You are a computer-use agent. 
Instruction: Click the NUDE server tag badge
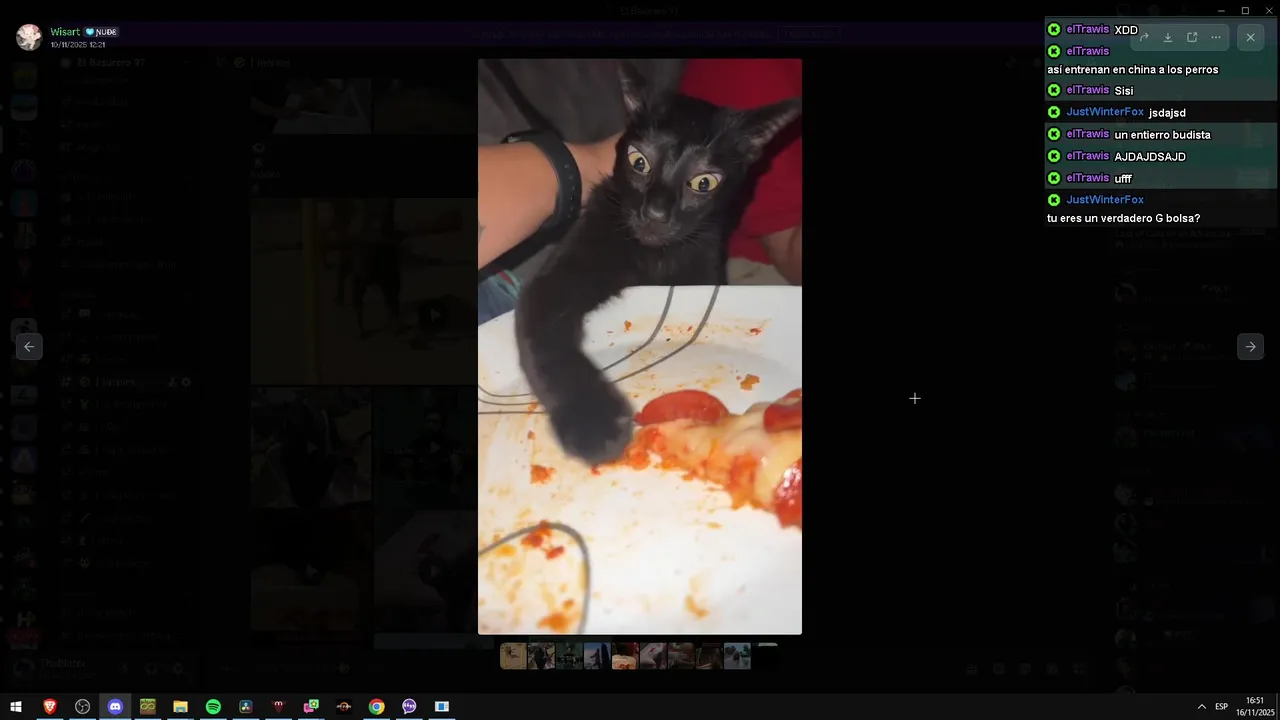[x=101, y=32]
